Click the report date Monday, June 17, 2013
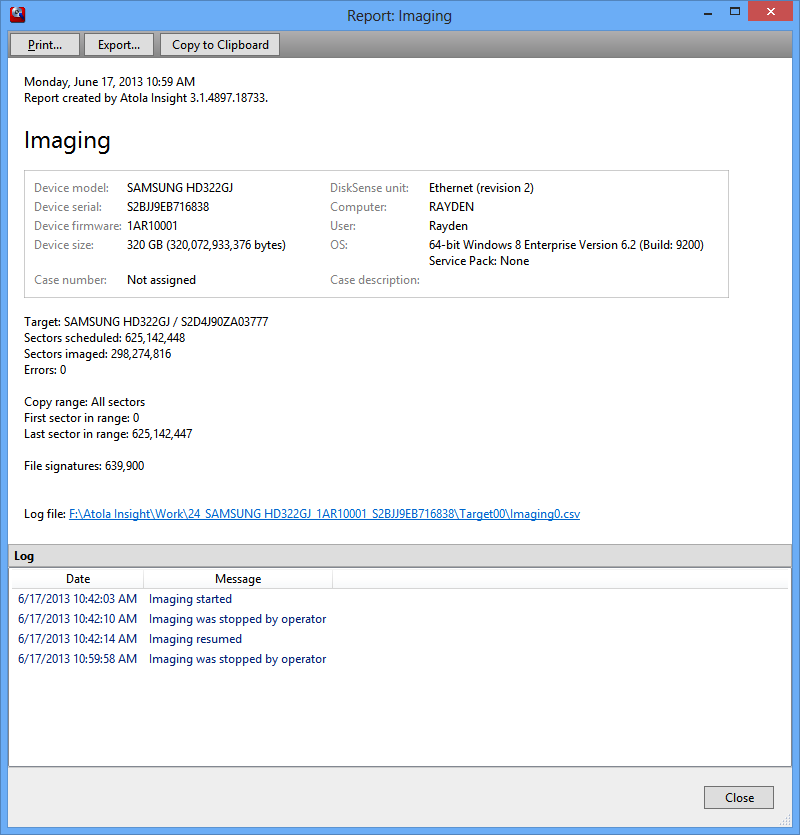The image size is (800, 835). [109, 82]
